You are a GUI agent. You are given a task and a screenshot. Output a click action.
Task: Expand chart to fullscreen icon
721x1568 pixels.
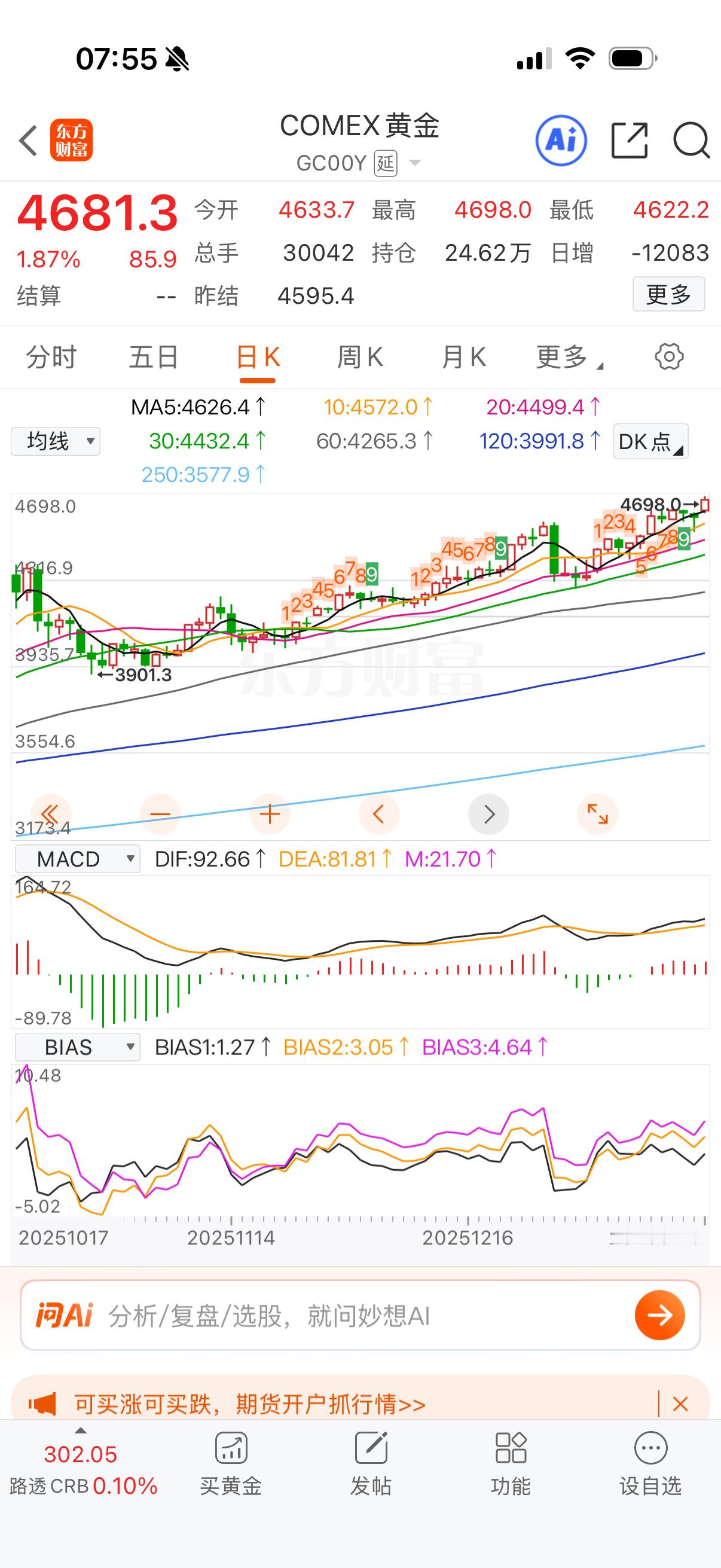[597, 814]
